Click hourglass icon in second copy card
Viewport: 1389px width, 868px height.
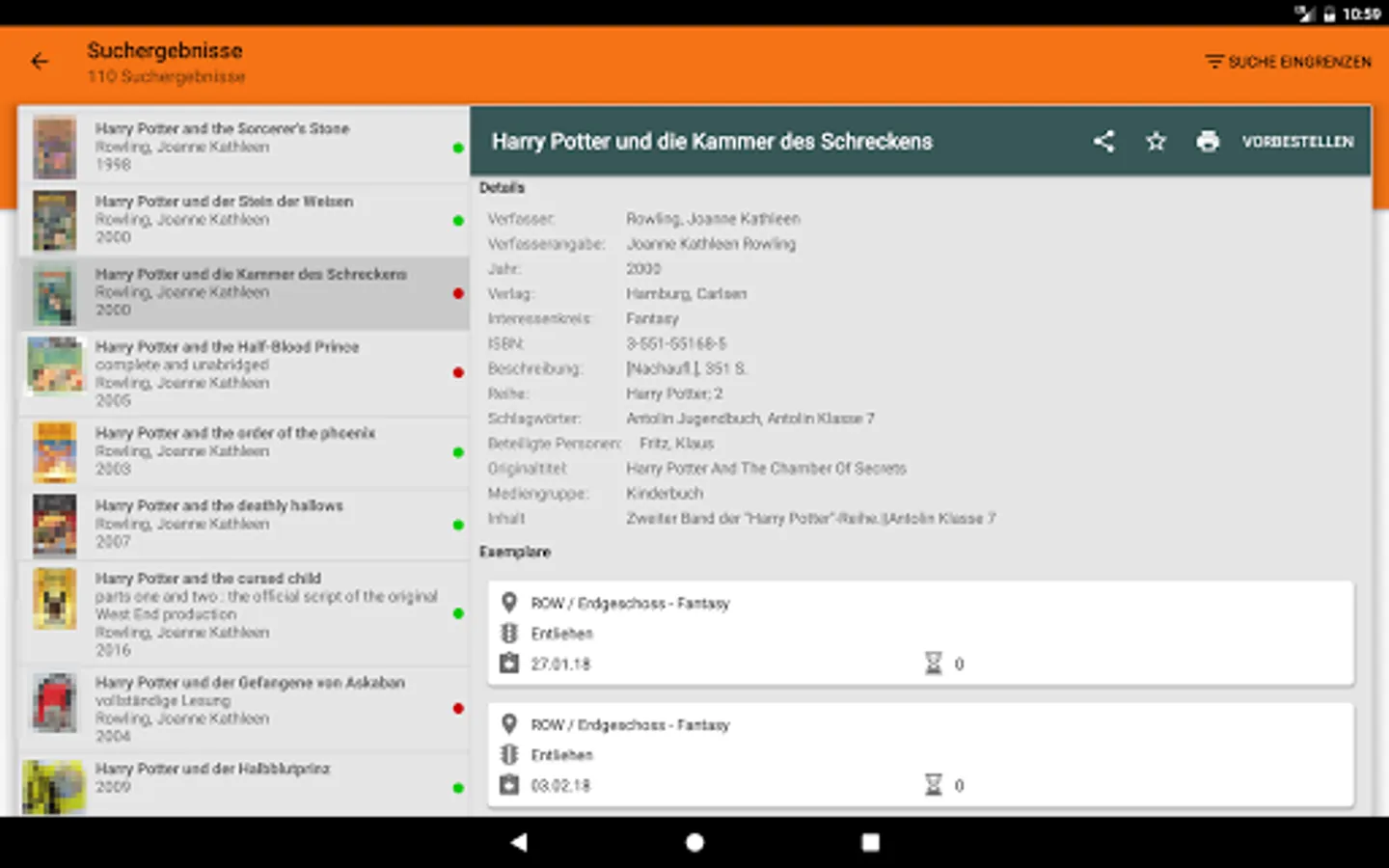coord(933,785)
